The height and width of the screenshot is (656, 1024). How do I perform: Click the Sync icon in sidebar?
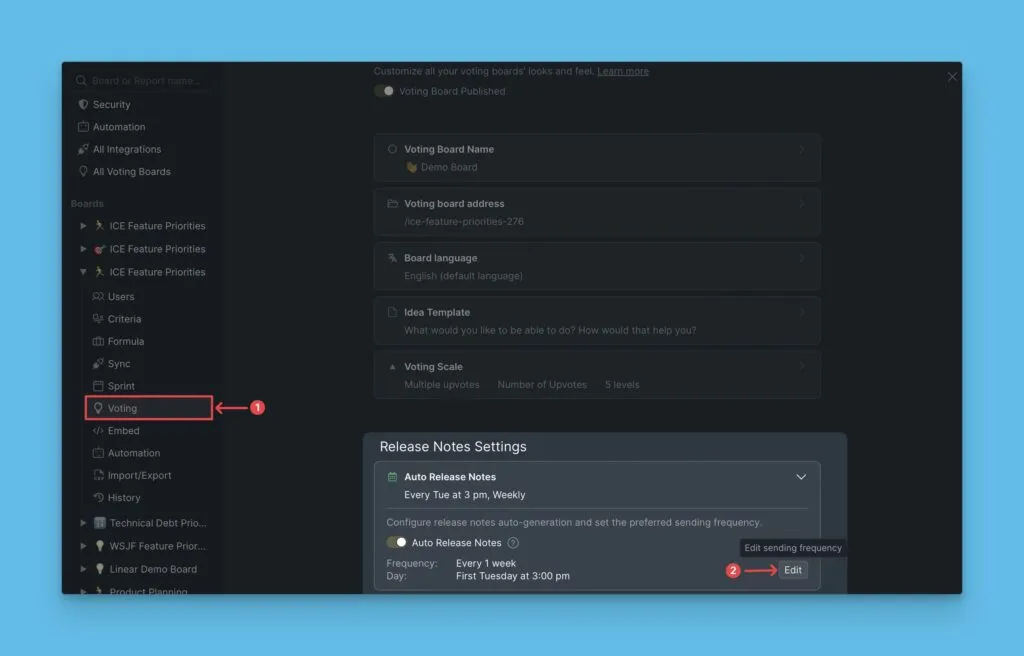click(98, 364)
